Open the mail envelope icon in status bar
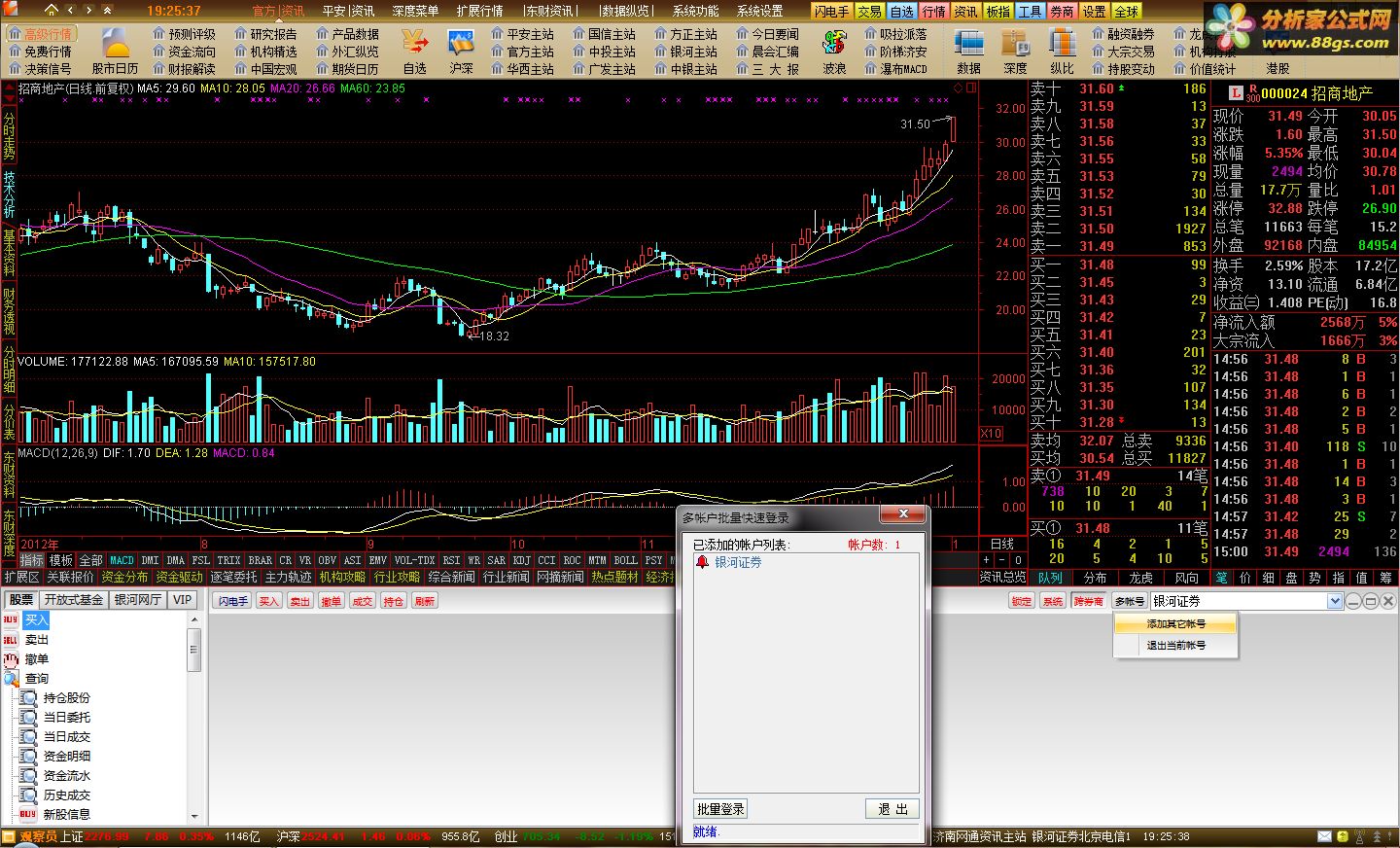This screenshot has height=848, width=1400. pyautogui.click(x=1324, y=836)
